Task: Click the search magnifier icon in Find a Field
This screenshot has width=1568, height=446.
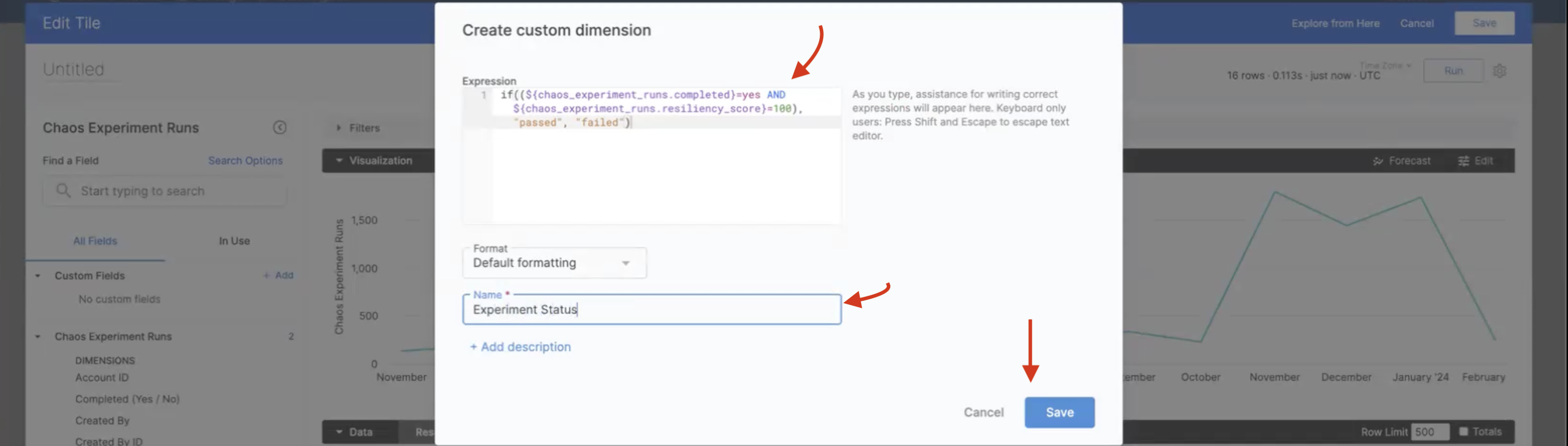Action: pyautogui.click(x=63, y=191)
